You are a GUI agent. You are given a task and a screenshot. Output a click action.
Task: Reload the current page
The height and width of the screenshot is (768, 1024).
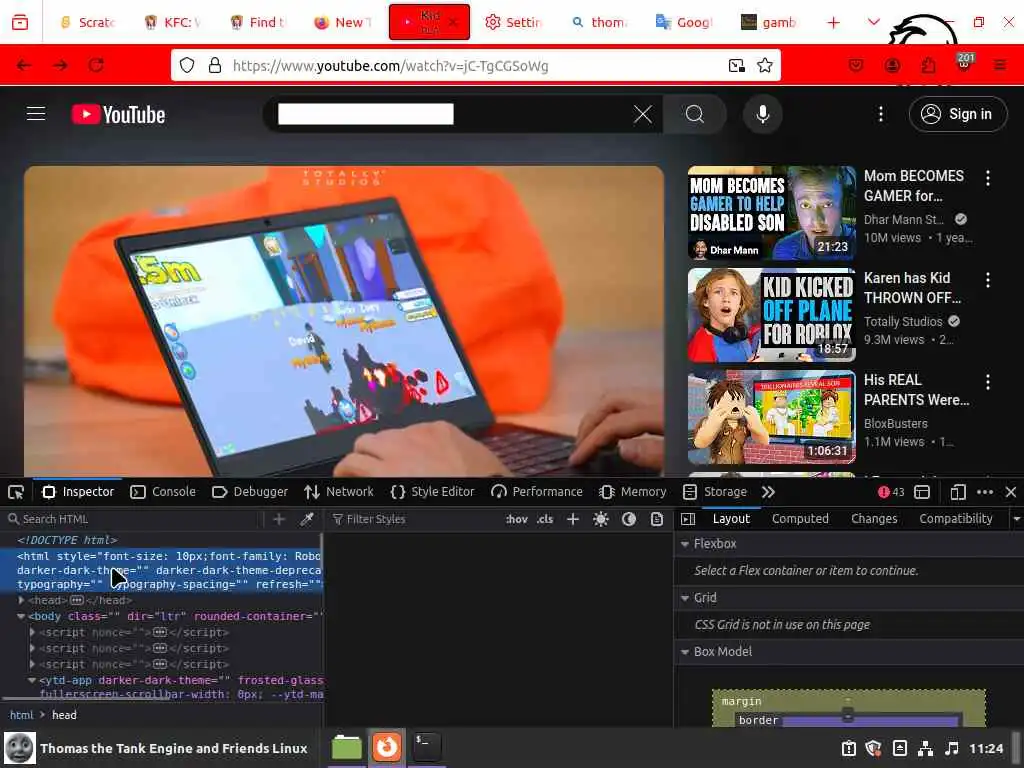(x=97, y=65)
